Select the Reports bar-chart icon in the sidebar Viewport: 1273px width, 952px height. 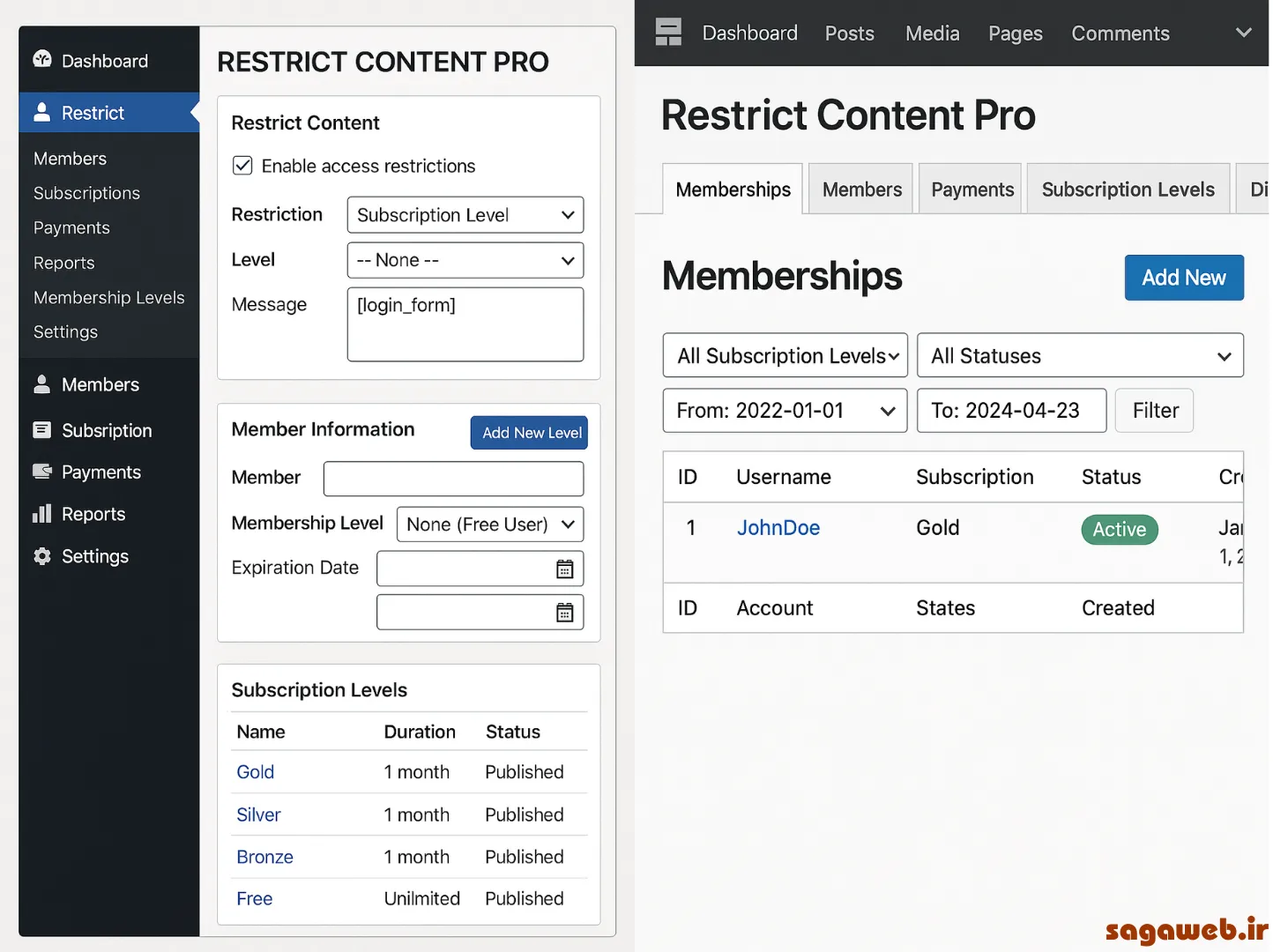click(41, 514)
